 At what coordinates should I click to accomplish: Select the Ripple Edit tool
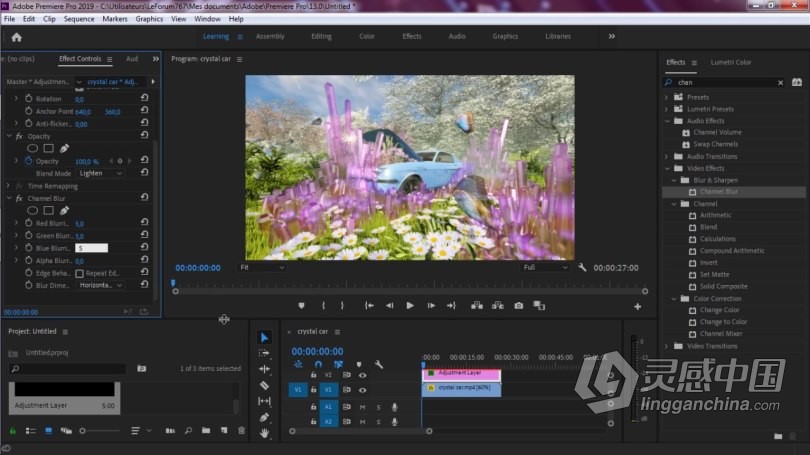pyautogui.click(x=264, y=369)
